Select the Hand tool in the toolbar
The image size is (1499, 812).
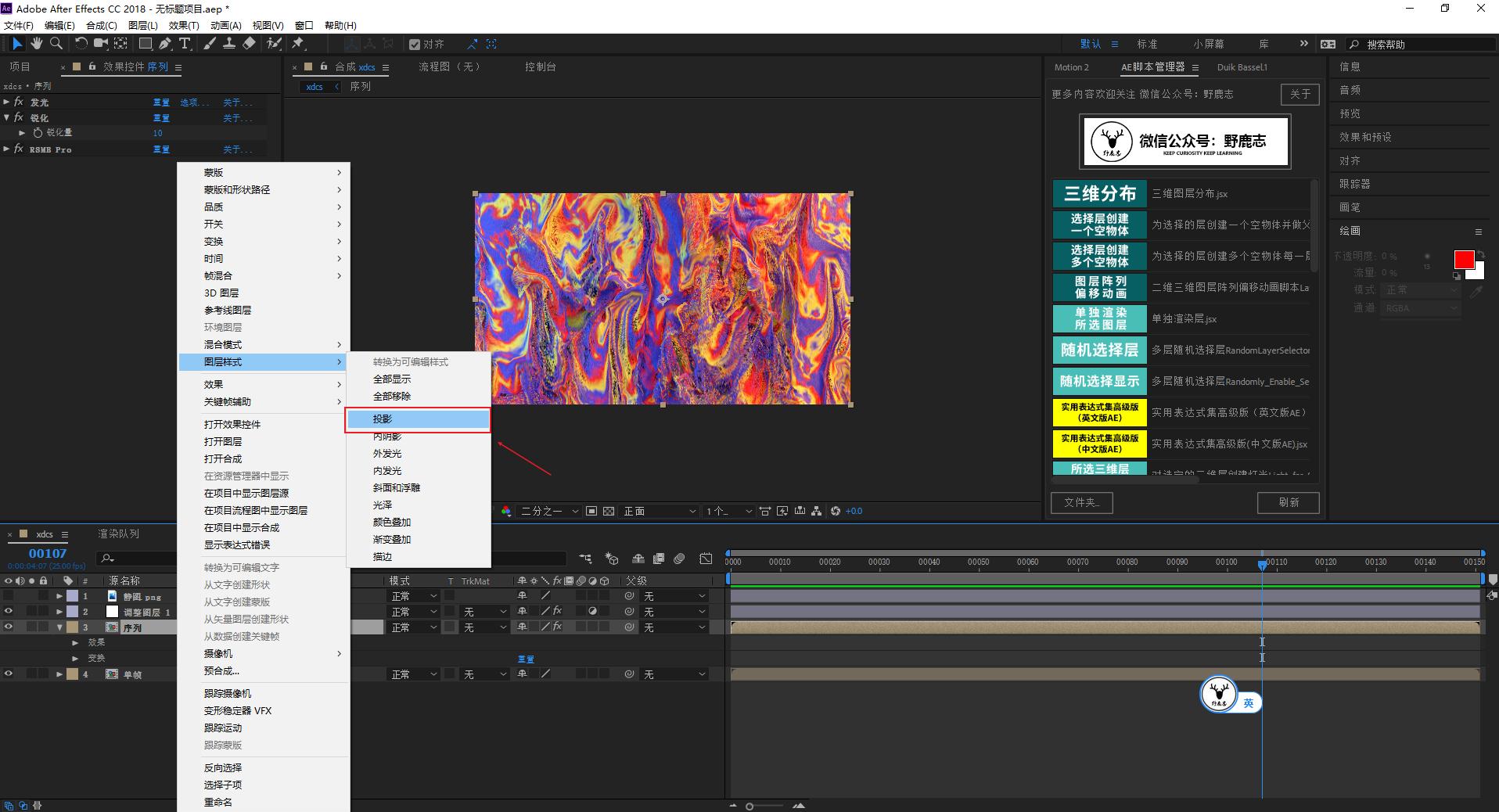click(x=38, y=45)
